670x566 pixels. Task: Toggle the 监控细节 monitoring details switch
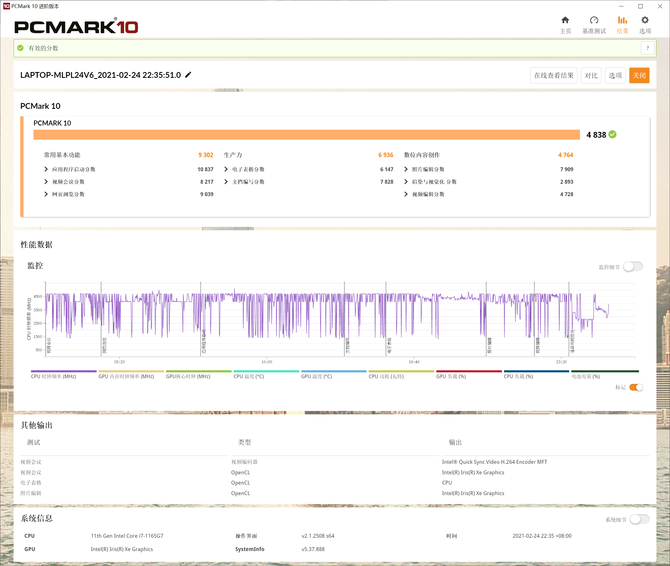tap(633, 267)
